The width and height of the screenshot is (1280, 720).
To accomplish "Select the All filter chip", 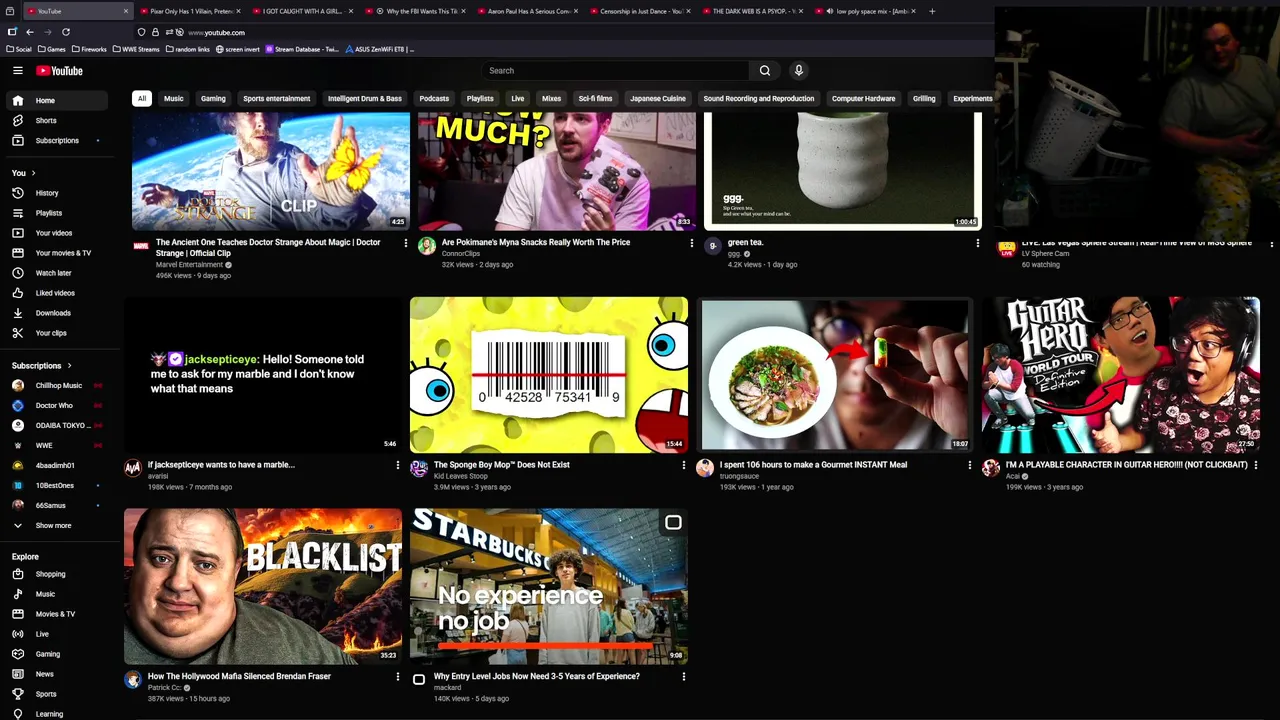I will [x=142, y=98].
